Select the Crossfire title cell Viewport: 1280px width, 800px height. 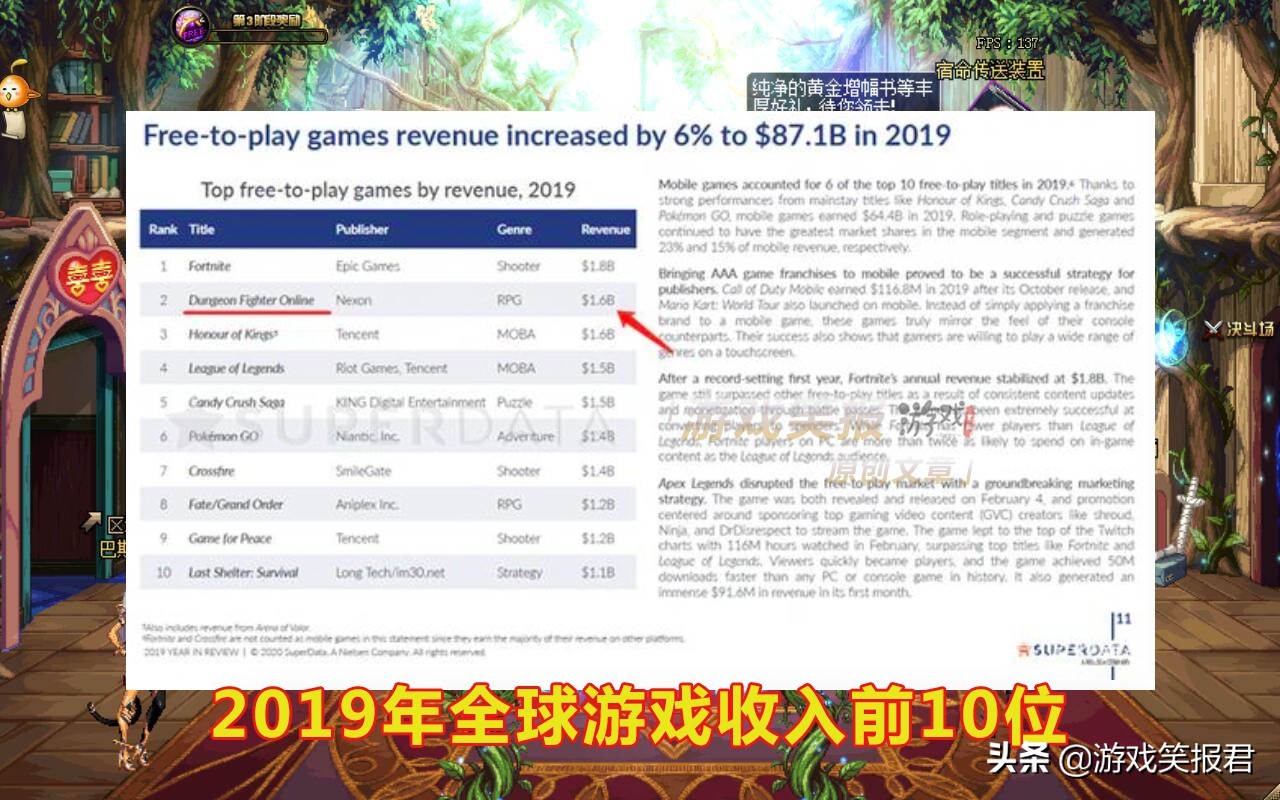[x=213, y=470]
